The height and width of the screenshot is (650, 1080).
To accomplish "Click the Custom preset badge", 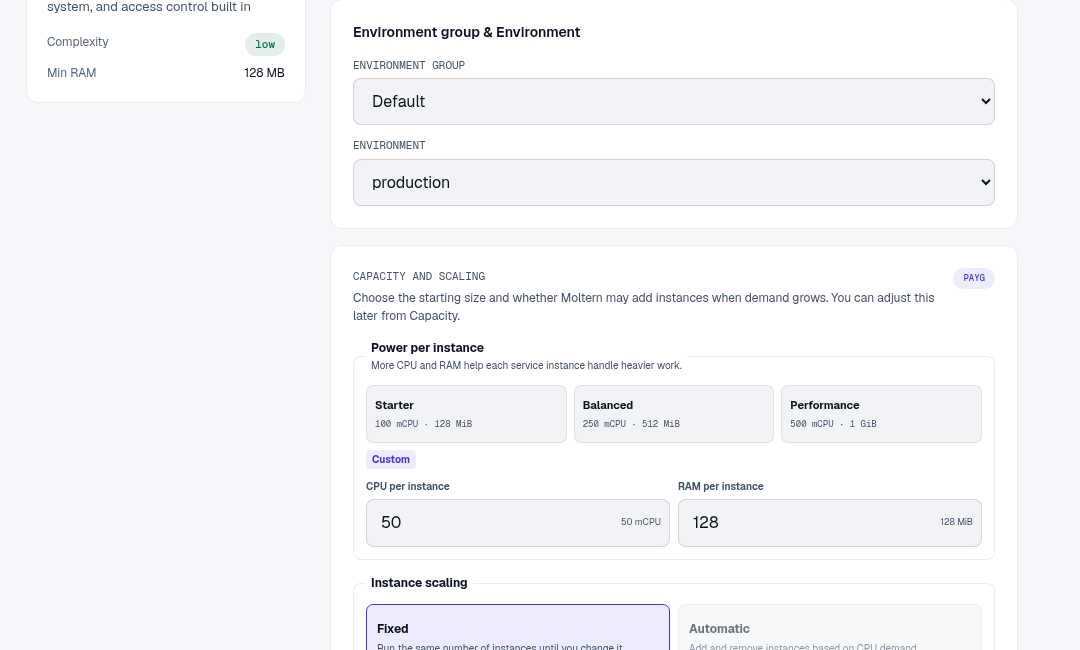I will click(391, 459).
